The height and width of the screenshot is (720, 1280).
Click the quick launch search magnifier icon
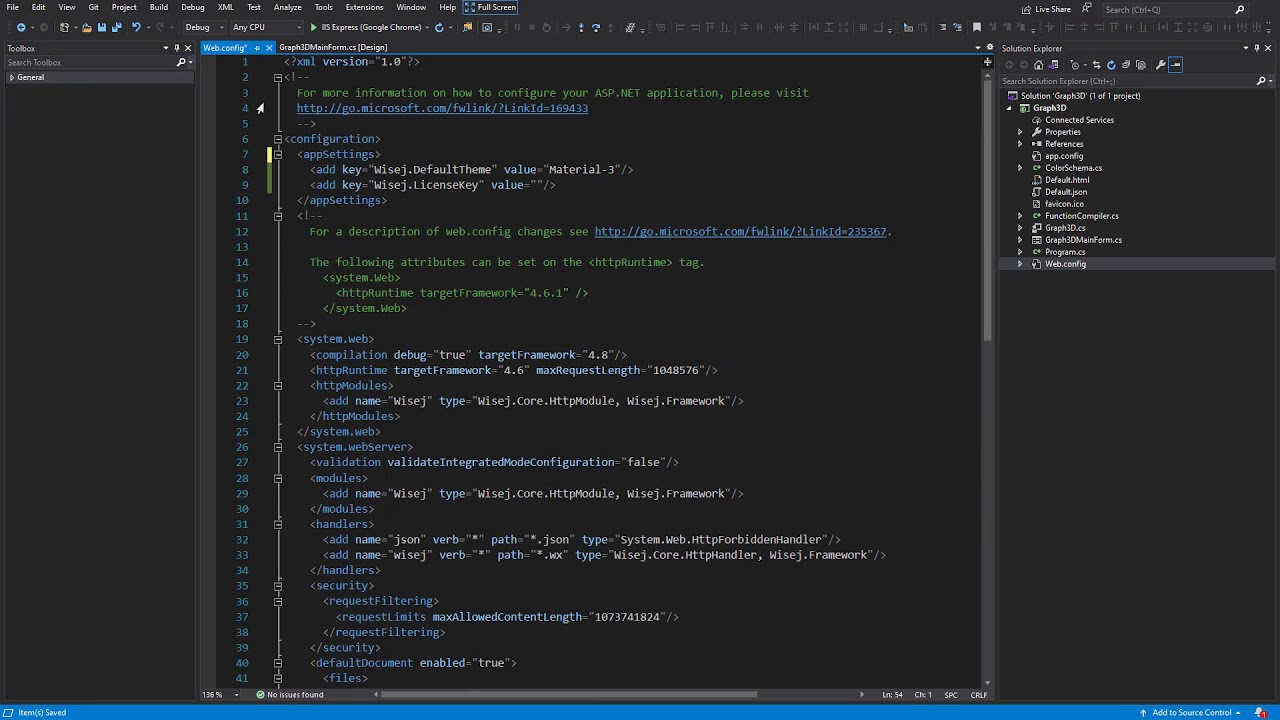1240,9
